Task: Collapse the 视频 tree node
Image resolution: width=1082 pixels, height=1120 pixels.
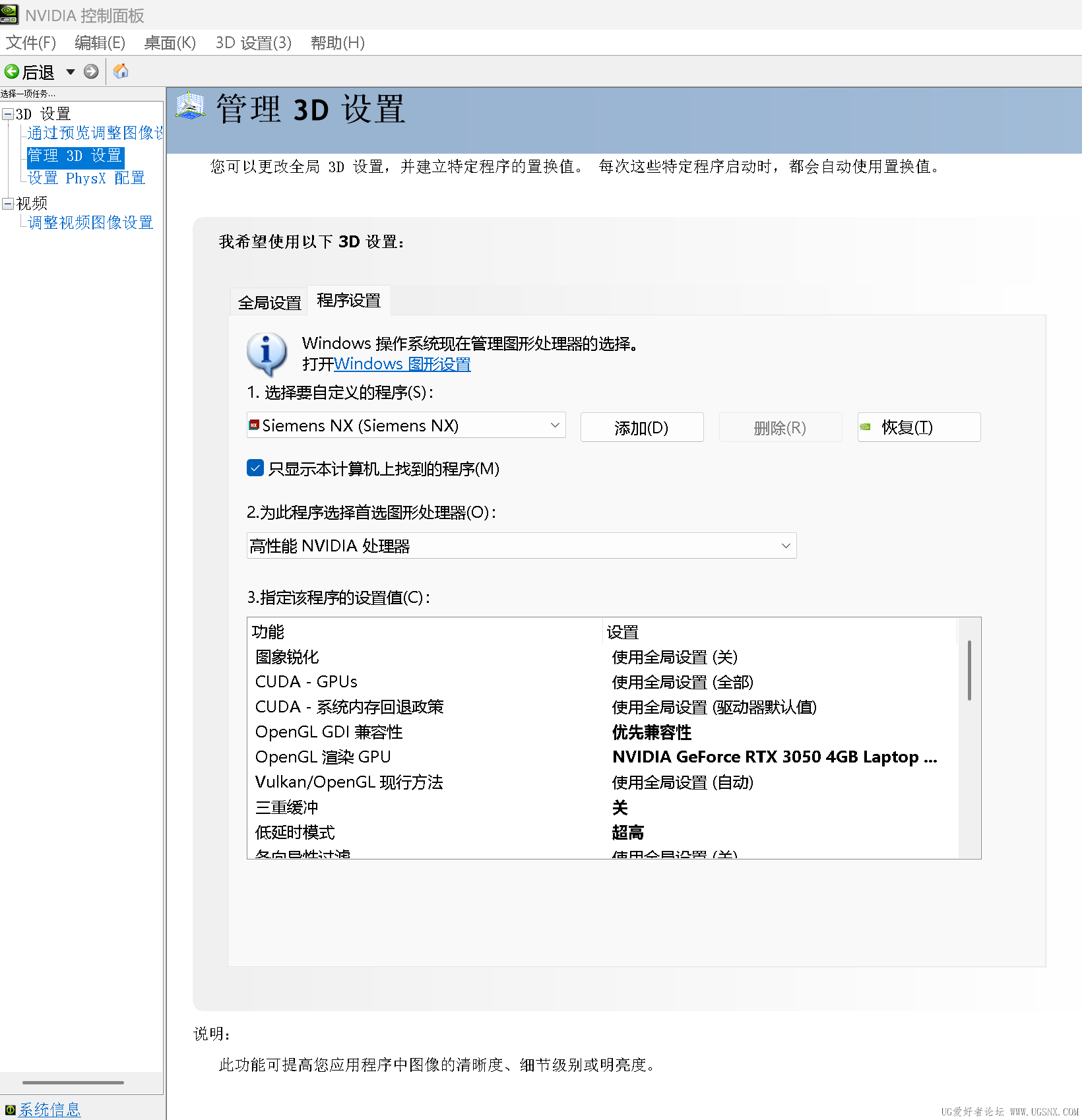Action: pyautogui.click(x=8, y=203)
